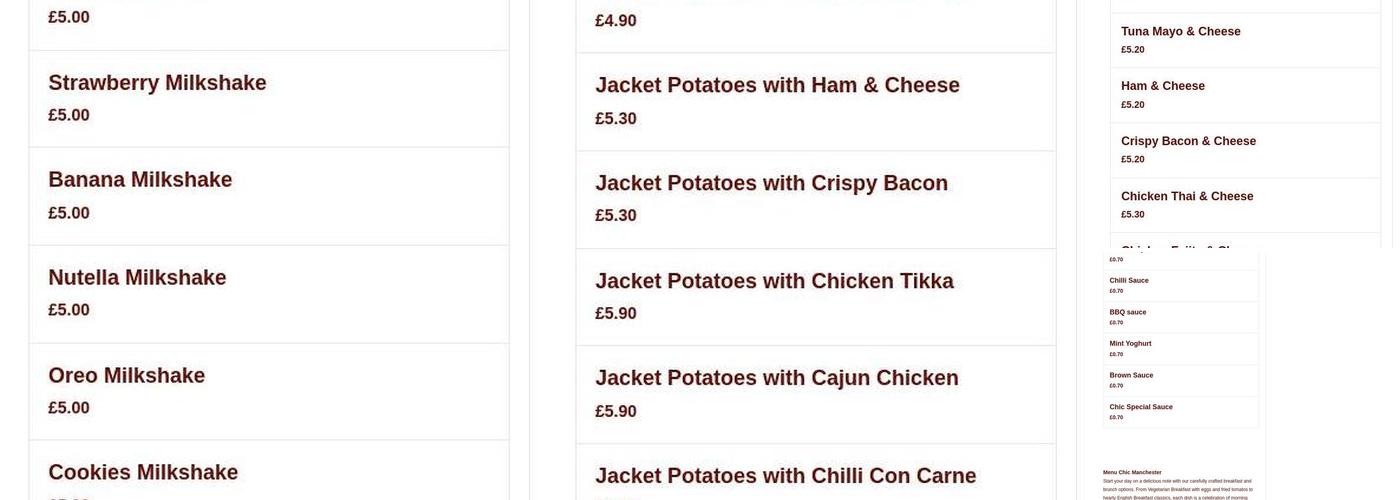The width and height of the screenshot is (1400, 500).
Task: Open Jacket Potatoes with Ham & Cheese
Action: pyautogui.click(x=777, y=86)
